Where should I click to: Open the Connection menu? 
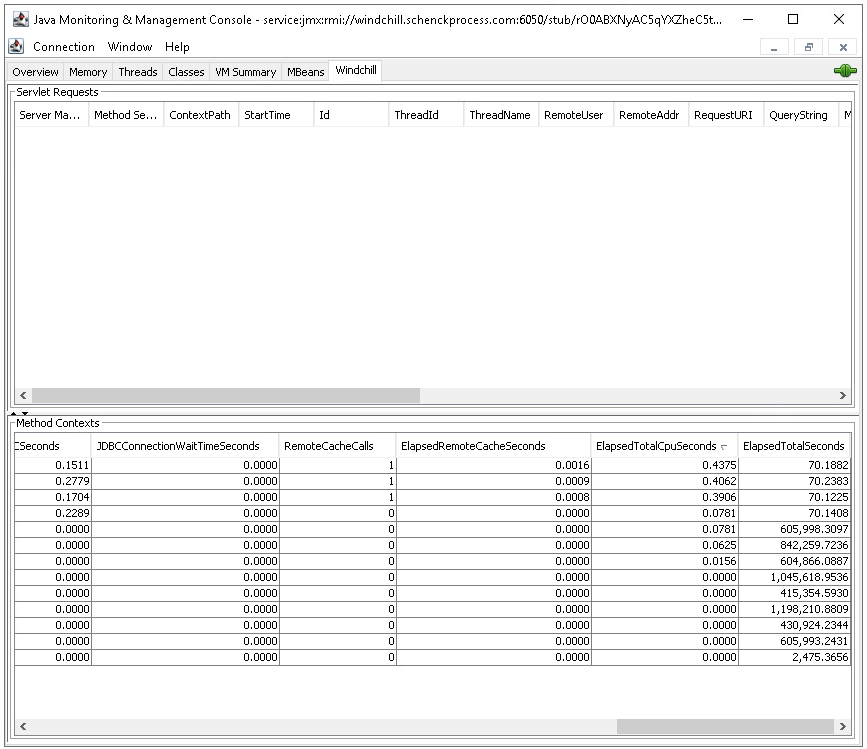[x=64, y=47]
